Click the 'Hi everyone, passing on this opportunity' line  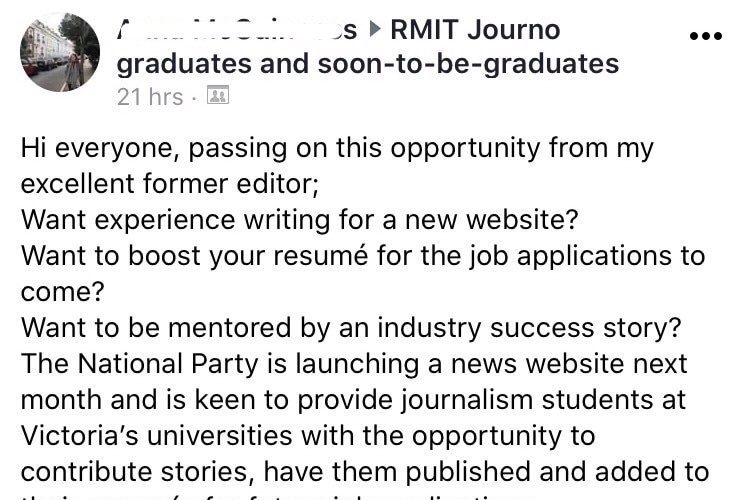tap(337, 149)
